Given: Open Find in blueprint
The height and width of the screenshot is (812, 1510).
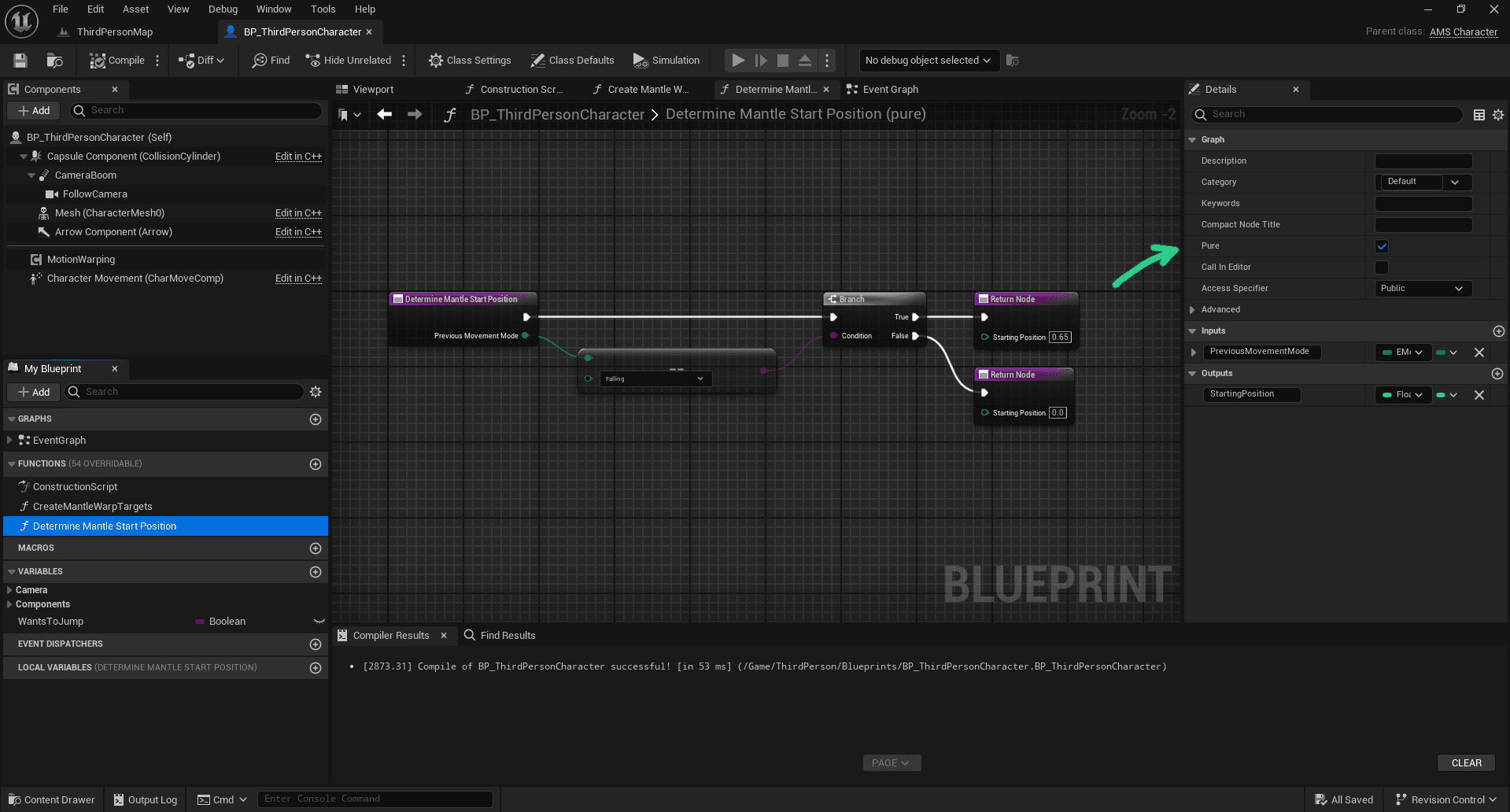Looking at the screenshot, I should click(x=271, y=61).
